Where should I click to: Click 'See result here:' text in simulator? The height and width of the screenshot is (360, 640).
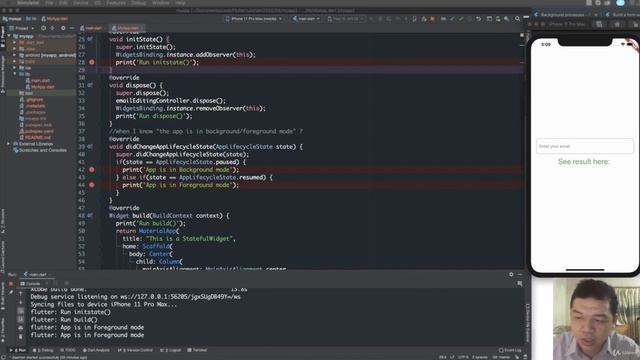pyautogui.click(x=584, y=162)
